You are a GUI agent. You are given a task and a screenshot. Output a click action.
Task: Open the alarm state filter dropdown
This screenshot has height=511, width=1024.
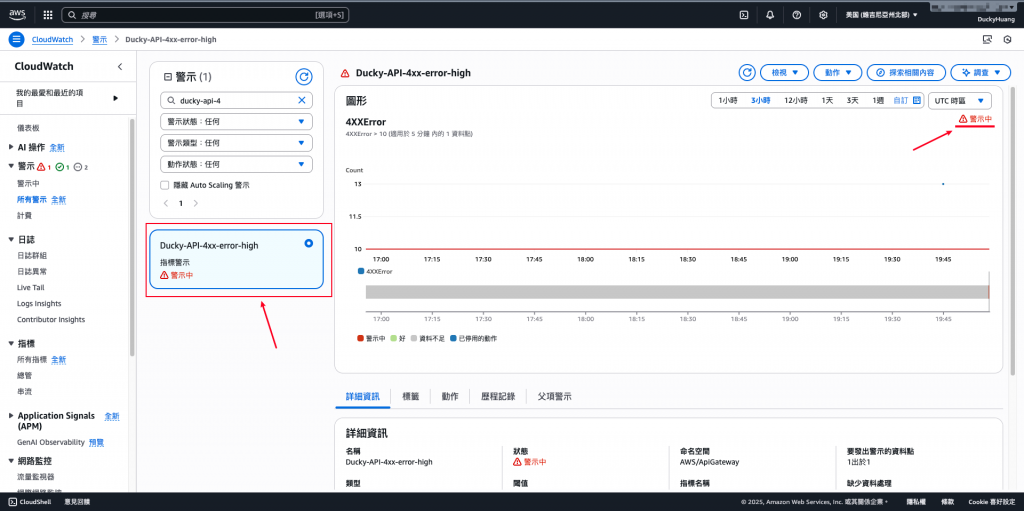(236, 122)
